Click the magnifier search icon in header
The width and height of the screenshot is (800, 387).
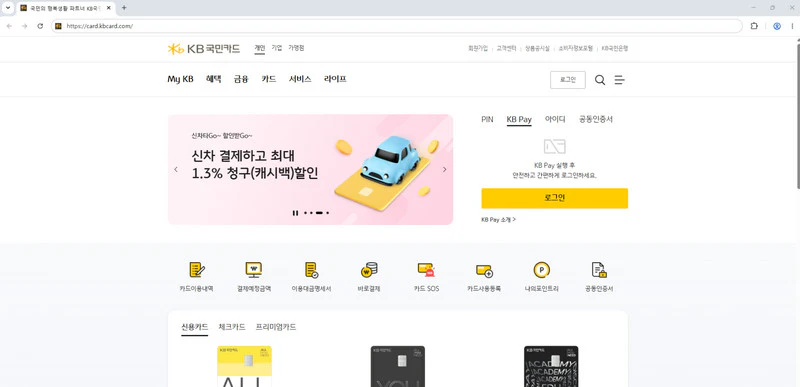[600, 80]
